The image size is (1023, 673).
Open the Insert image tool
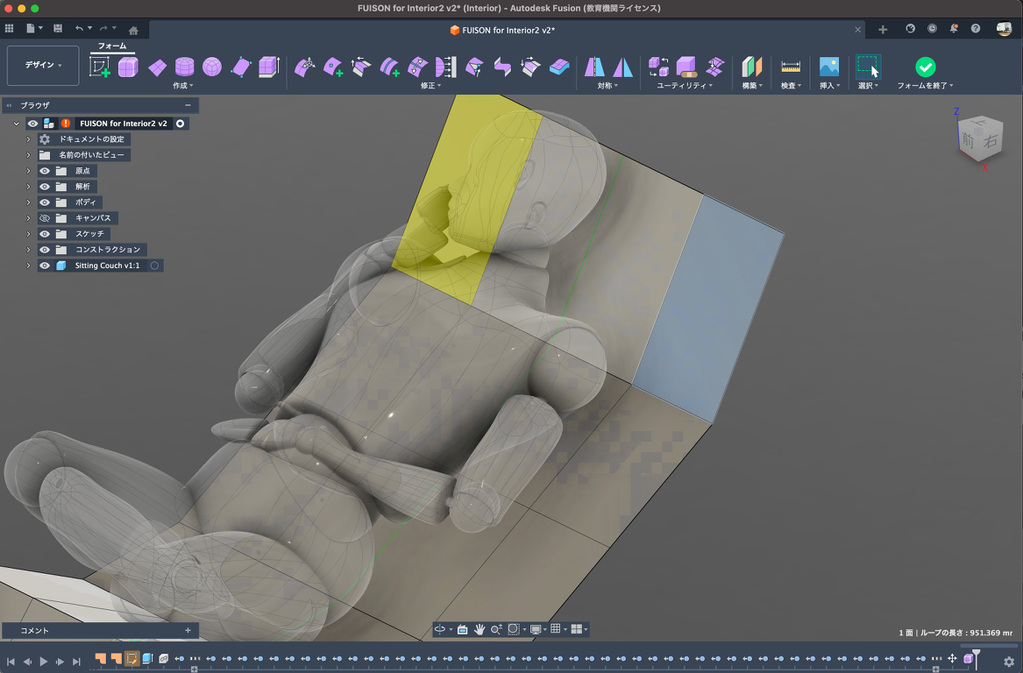coord(828,67)
